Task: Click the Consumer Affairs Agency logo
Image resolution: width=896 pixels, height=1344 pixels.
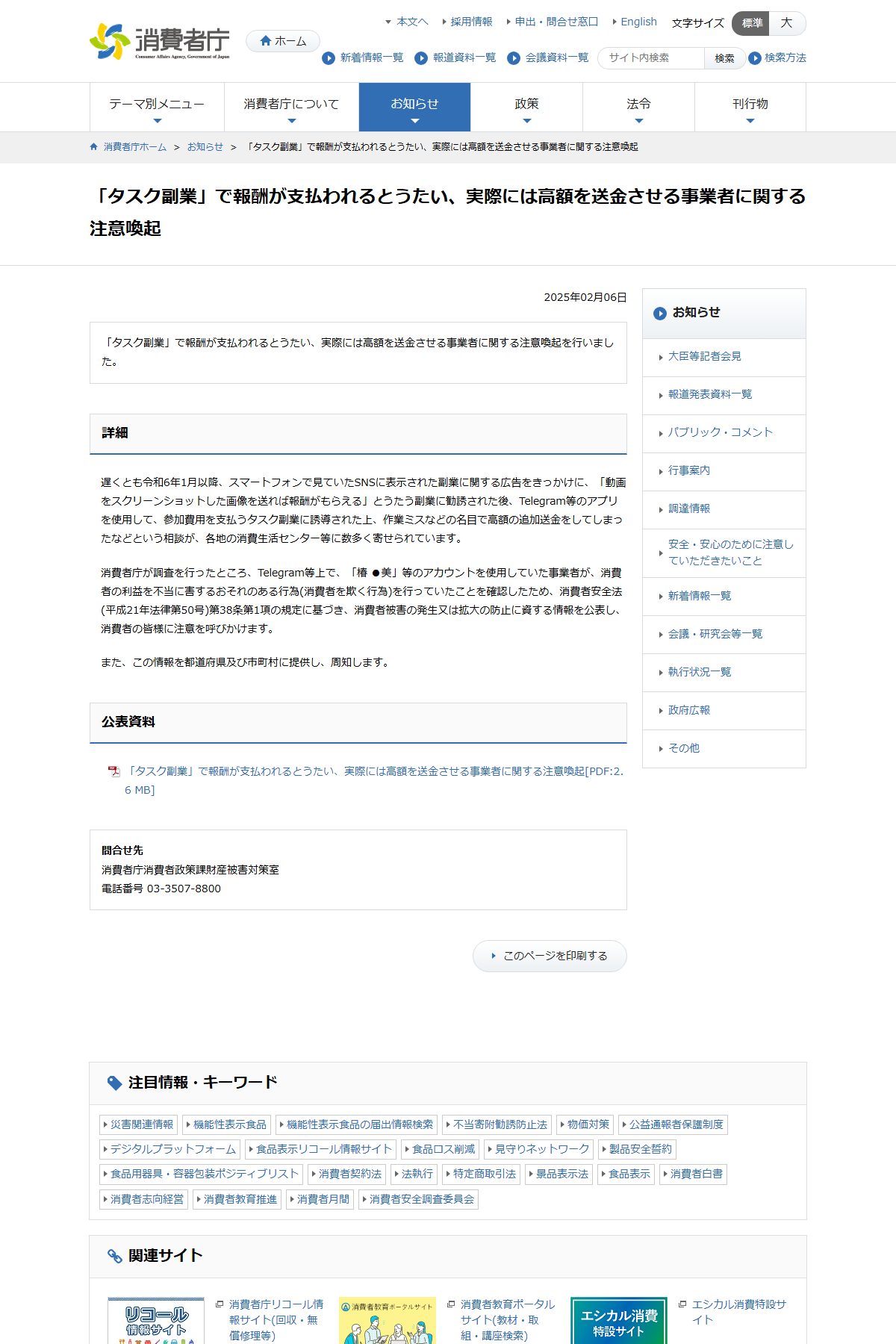Action: tap(160, 41)
